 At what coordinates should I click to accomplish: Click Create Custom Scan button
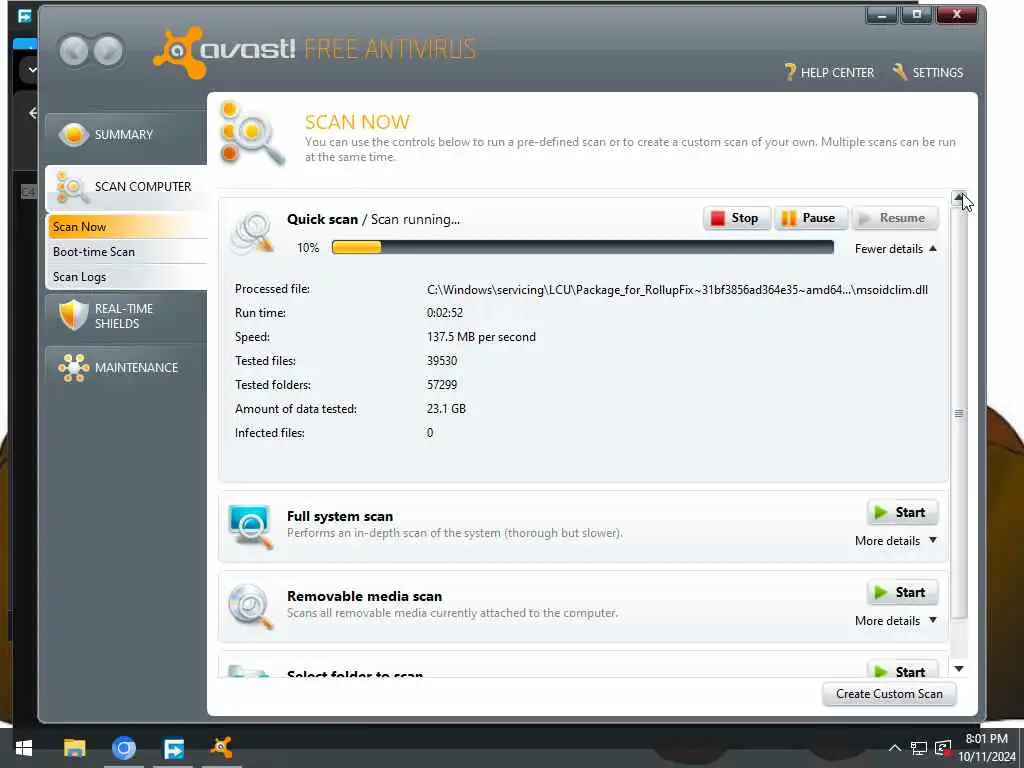(889, 694)
